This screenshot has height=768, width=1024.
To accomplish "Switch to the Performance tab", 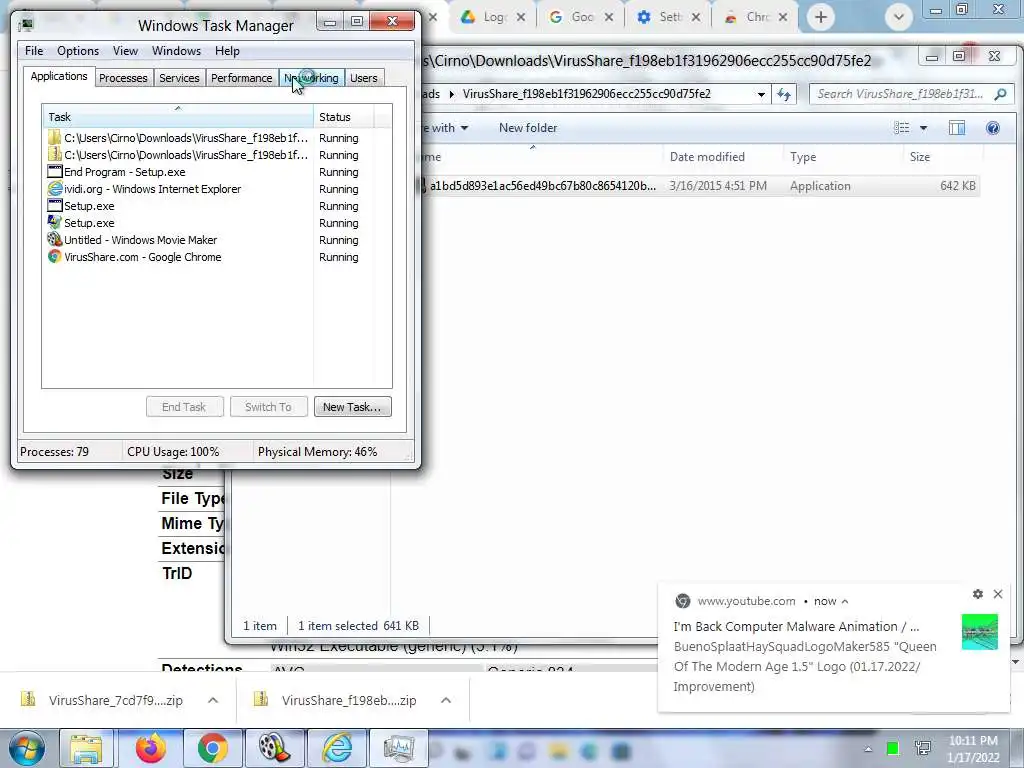I will (x=242, y=78).
